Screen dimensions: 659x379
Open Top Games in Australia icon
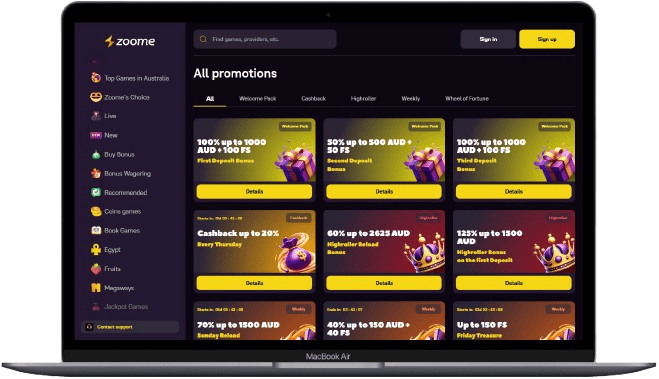tap(96, 78)
